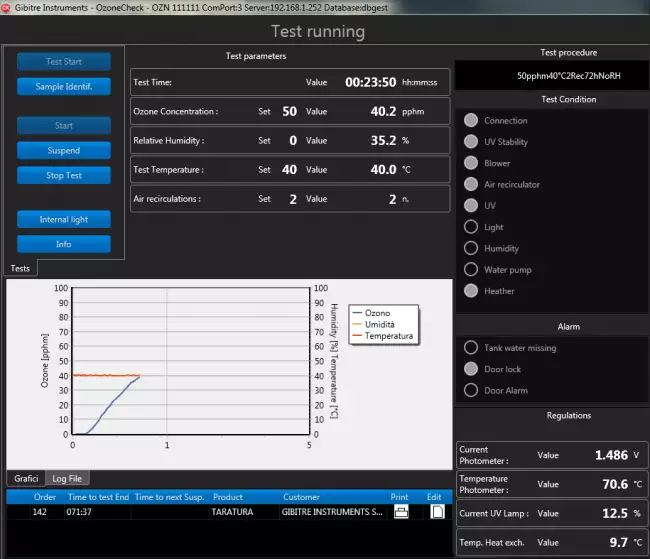Select the Tests tab
Viewport: 650px width, 559px height.
pos(20,268)
